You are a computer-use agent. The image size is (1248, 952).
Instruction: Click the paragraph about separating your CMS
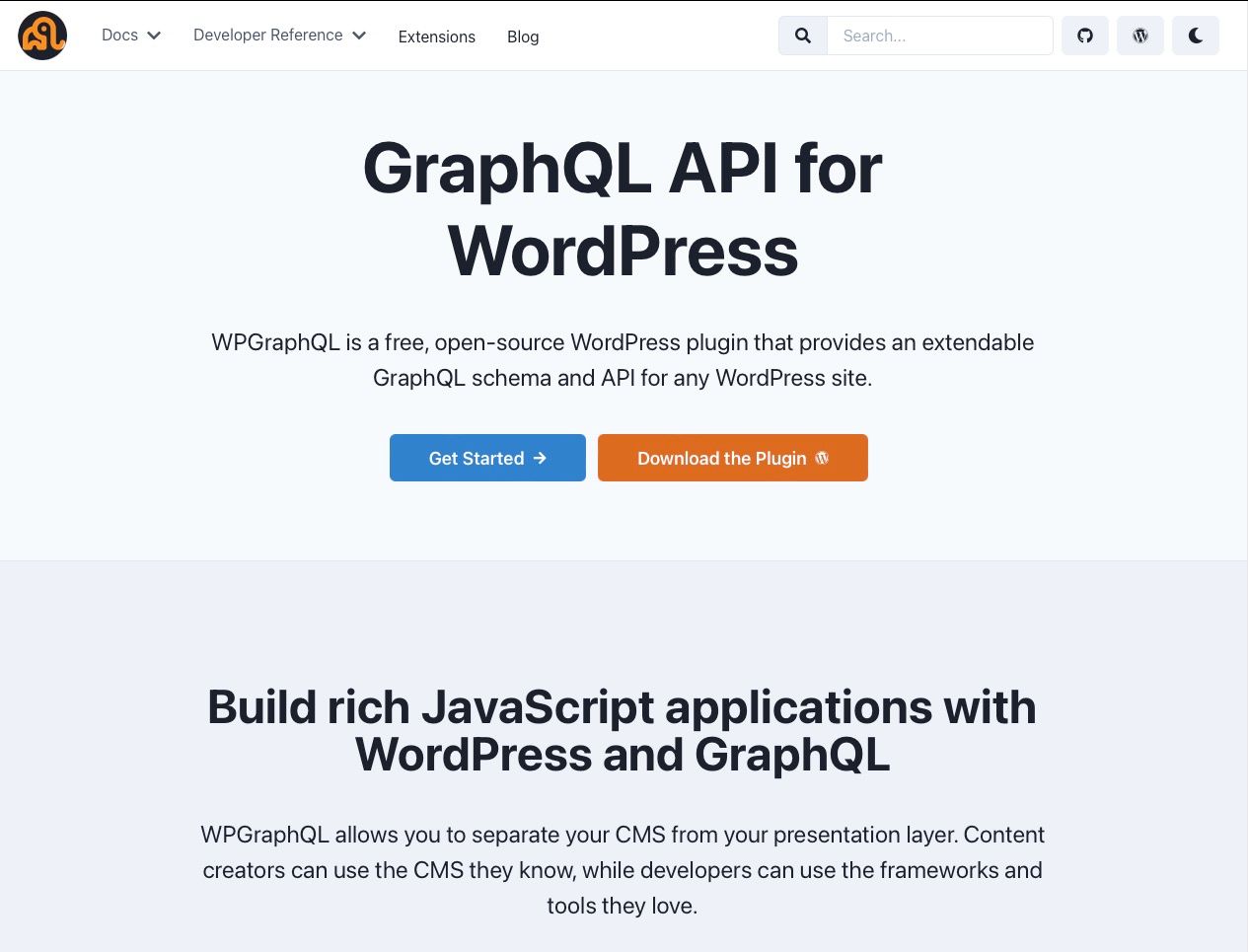pyautogui.click(x=623, y=869)
